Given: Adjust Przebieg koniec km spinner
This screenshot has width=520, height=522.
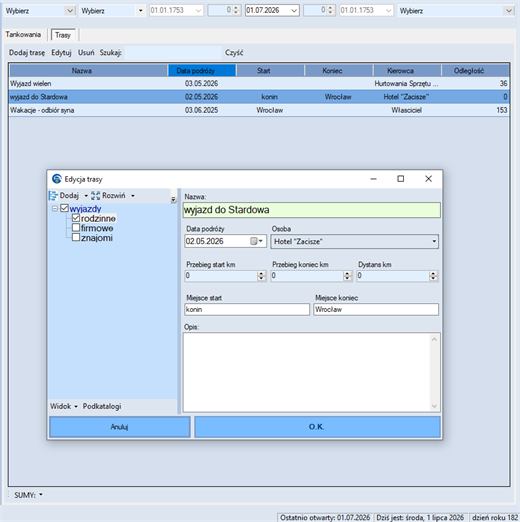Looking at the screenshot, I should [347, 276].
